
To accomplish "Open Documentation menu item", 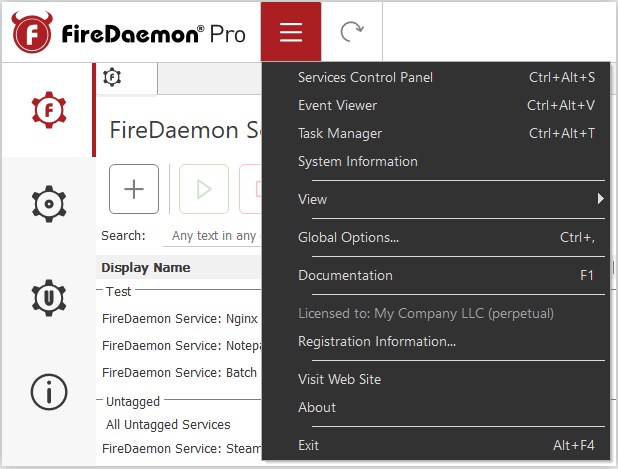I will (x=436, y=275).
